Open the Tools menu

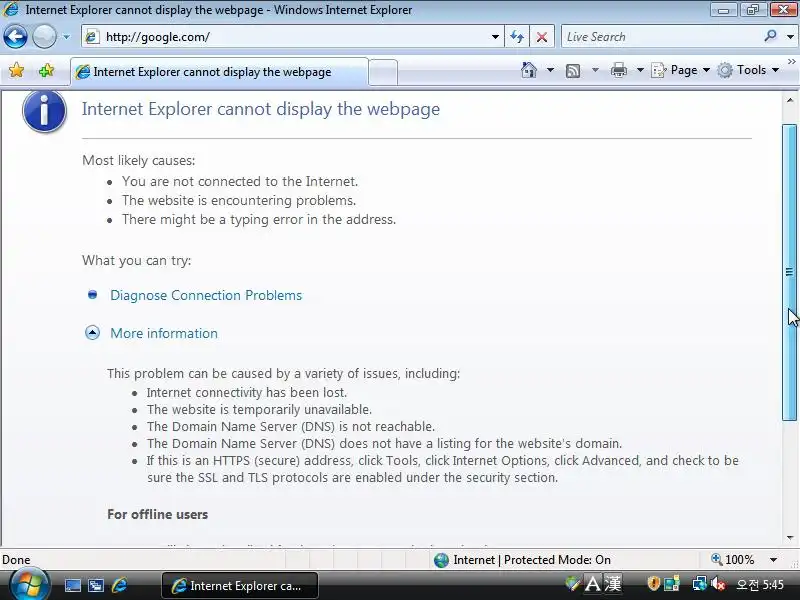pos(748,70)
